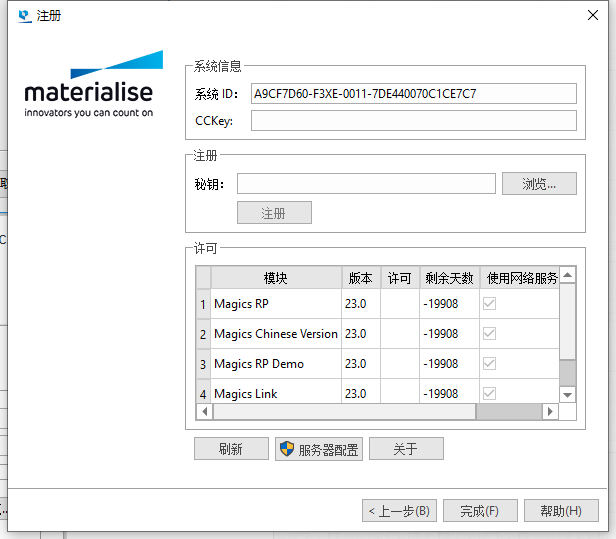Viewport: 616px width, 539px height.
Task: Click the shield icon on 服务器配置 button
Action: pos(287,449)
